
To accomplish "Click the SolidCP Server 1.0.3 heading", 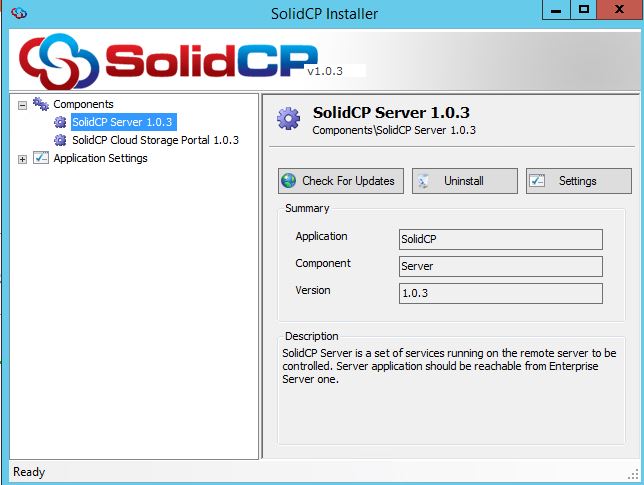I will point(391,113).
